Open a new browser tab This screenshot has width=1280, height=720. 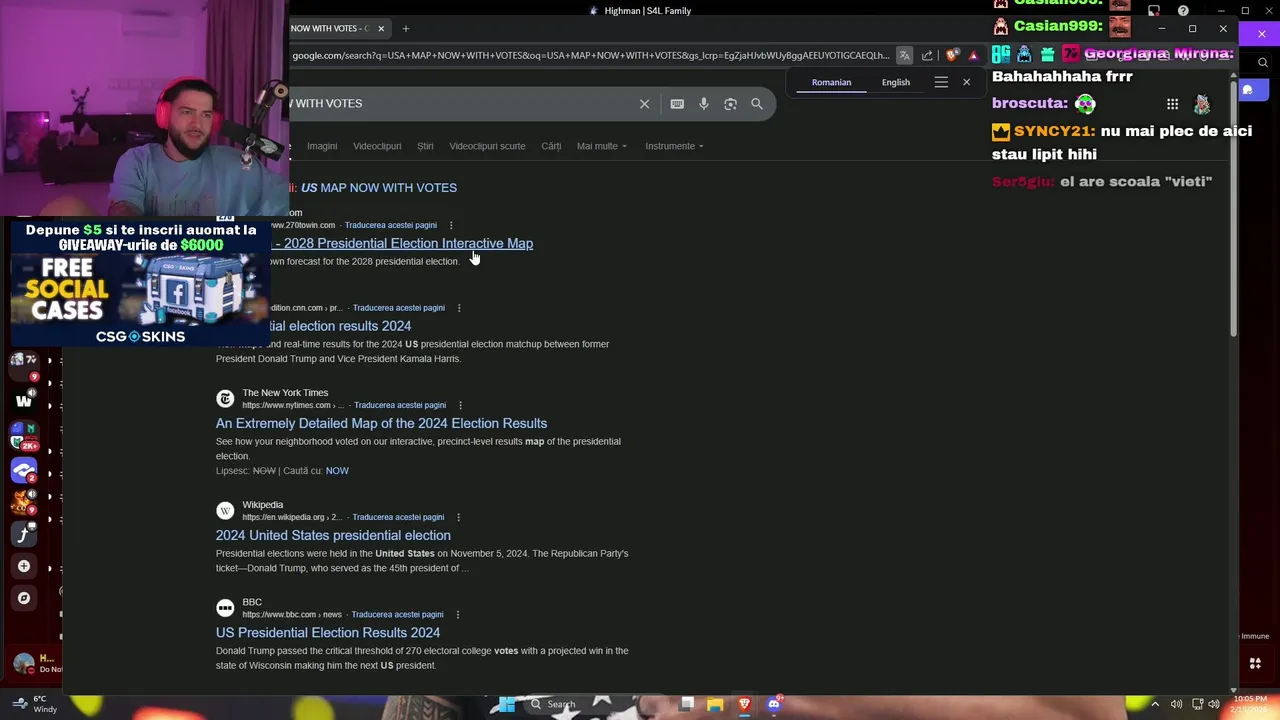pos(405,28)
